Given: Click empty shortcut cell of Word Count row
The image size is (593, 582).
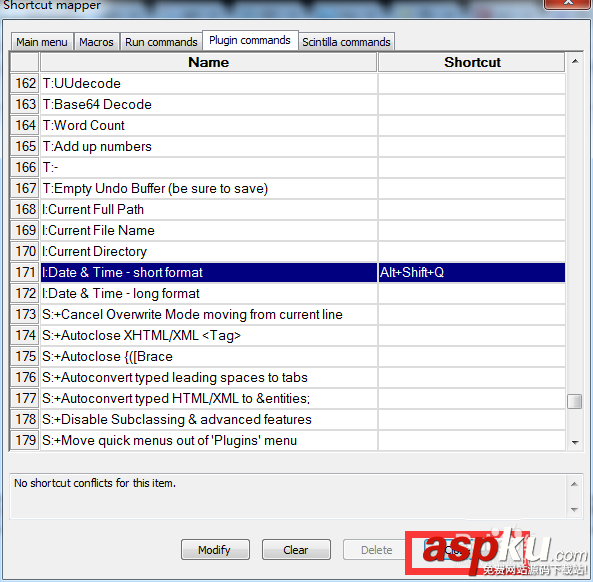Looking at the screenshot, I should coord(472,126).
